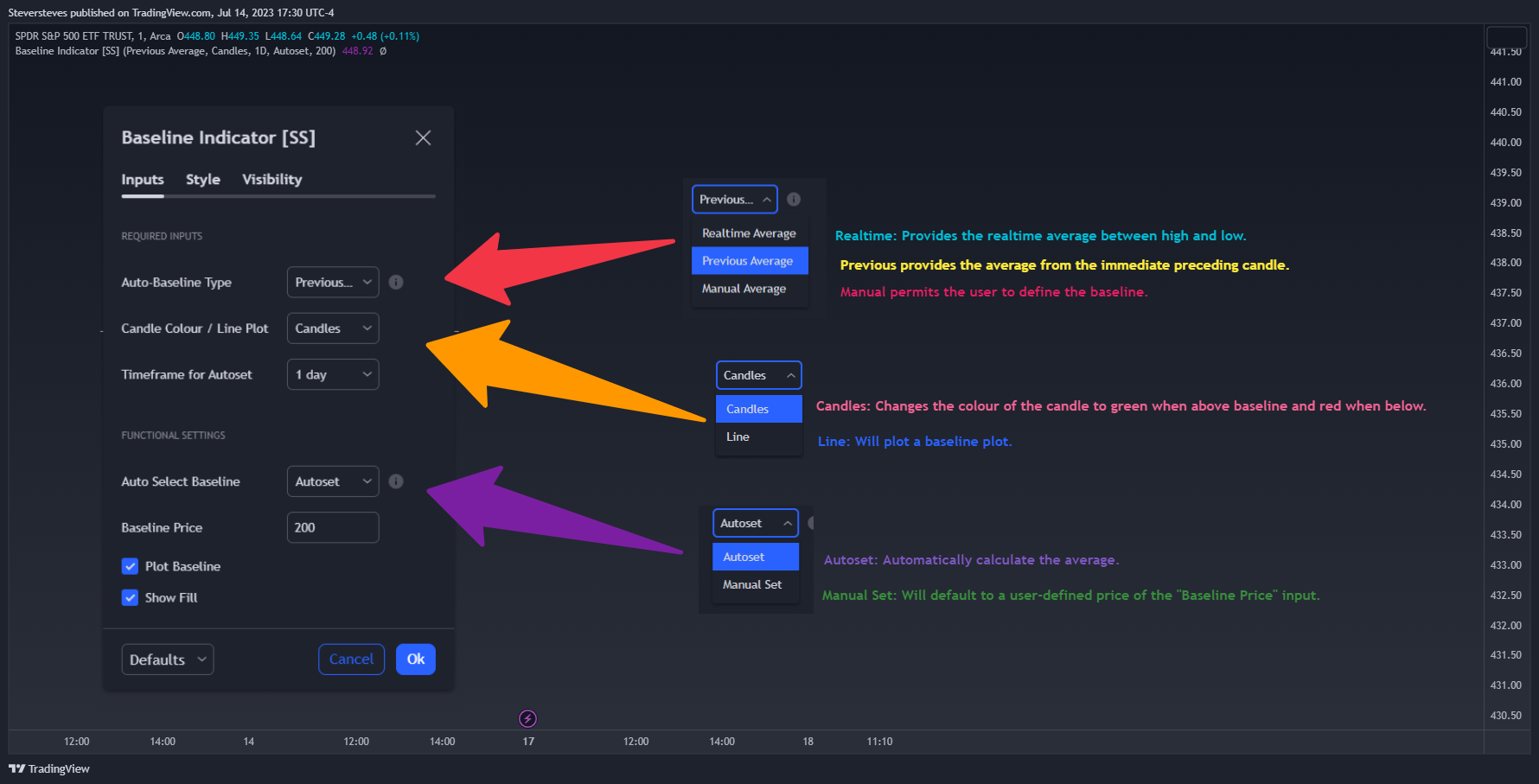Click info icon beside Auto Select Baseline
Viewport: 1539px width, 784px height.
click(396, 481)
